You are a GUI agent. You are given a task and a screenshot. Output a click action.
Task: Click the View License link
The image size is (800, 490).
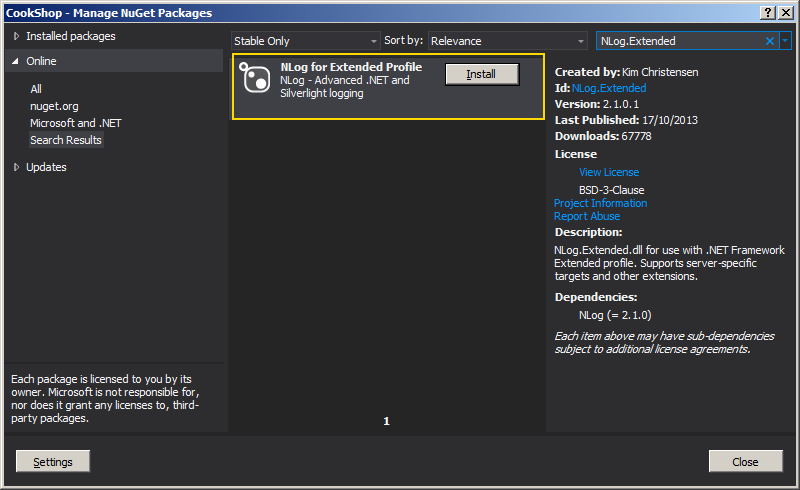click(x=608, y=172)
